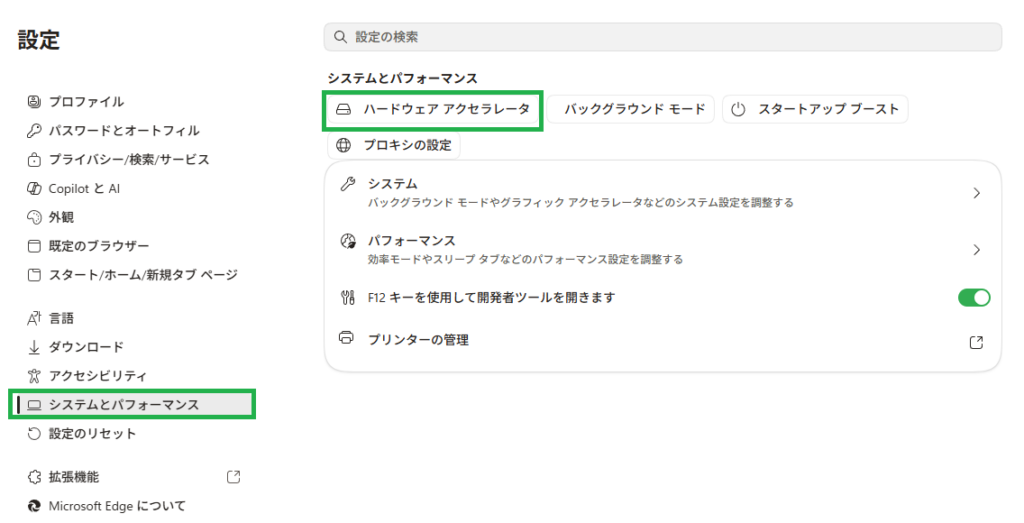Click the lock icon beside プライバシー/検索/サービス
The width and height of the screenshot is (1024, 523).
click(34, 159)
